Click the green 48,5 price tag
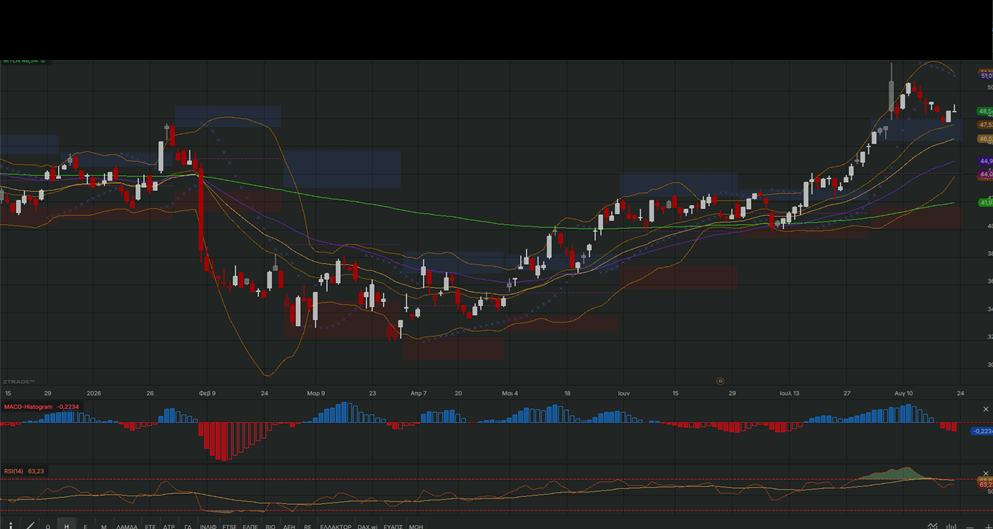Image resolution: width=993 pixels, height=529 pixels. point(985,111)
